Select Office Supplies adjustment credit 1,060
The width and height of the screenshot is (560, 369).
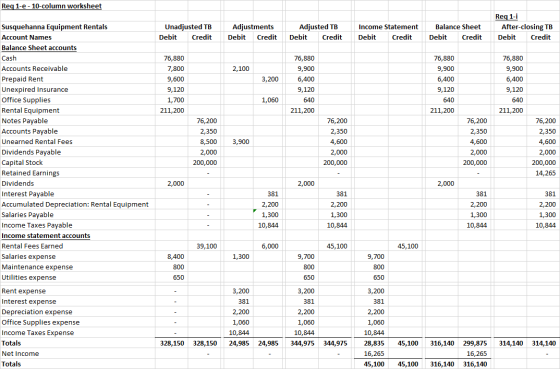(x=270, y=100)
